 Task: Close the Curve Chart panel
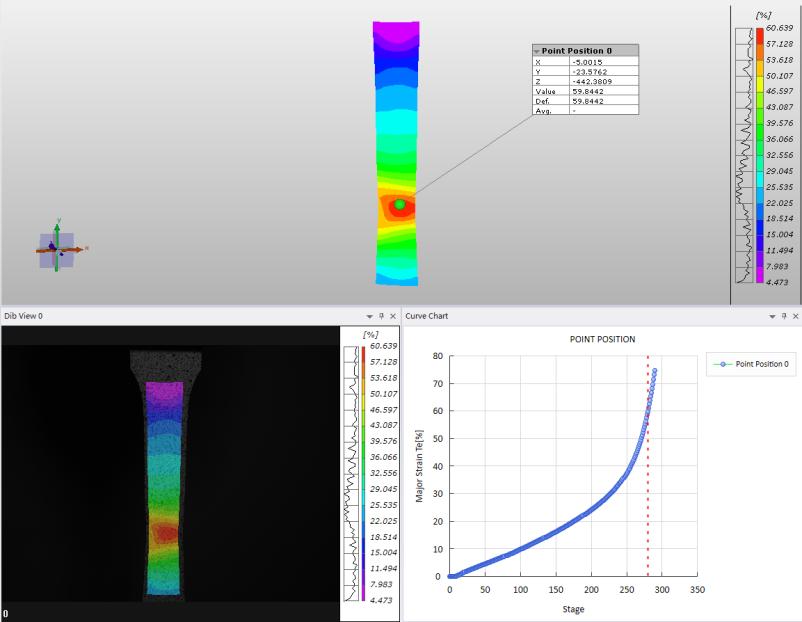[x=794, y=316]
